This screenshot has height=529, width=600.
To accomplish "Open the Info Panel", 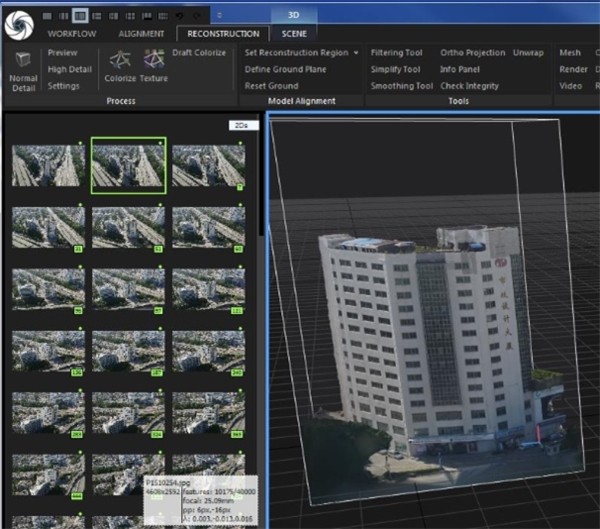I will (x=460, y=69).
